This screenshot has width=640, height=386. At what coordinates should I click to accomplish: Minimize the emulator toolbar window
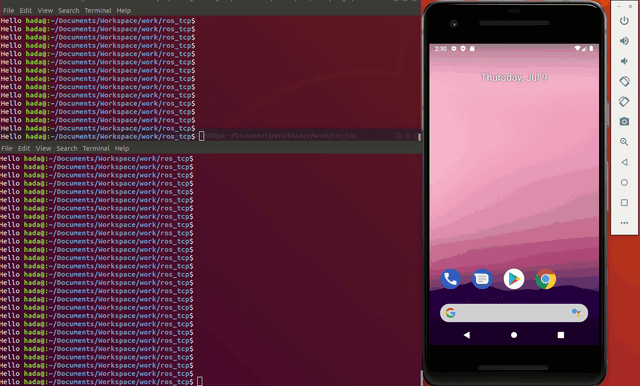click(x=619, y=7)
